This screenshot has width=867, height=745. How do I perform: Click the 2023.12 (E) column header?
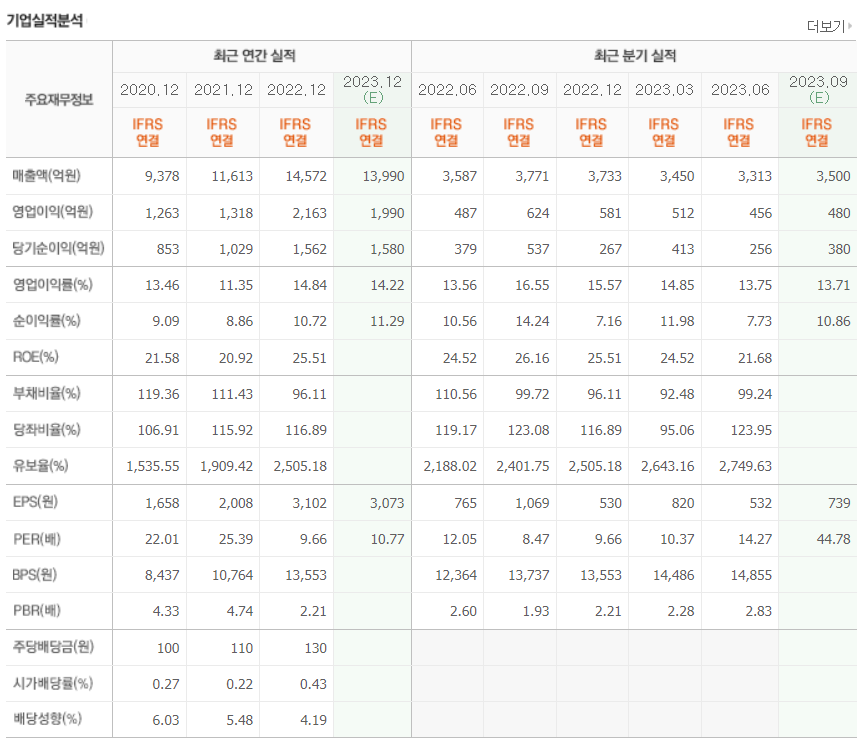[372, 90]
